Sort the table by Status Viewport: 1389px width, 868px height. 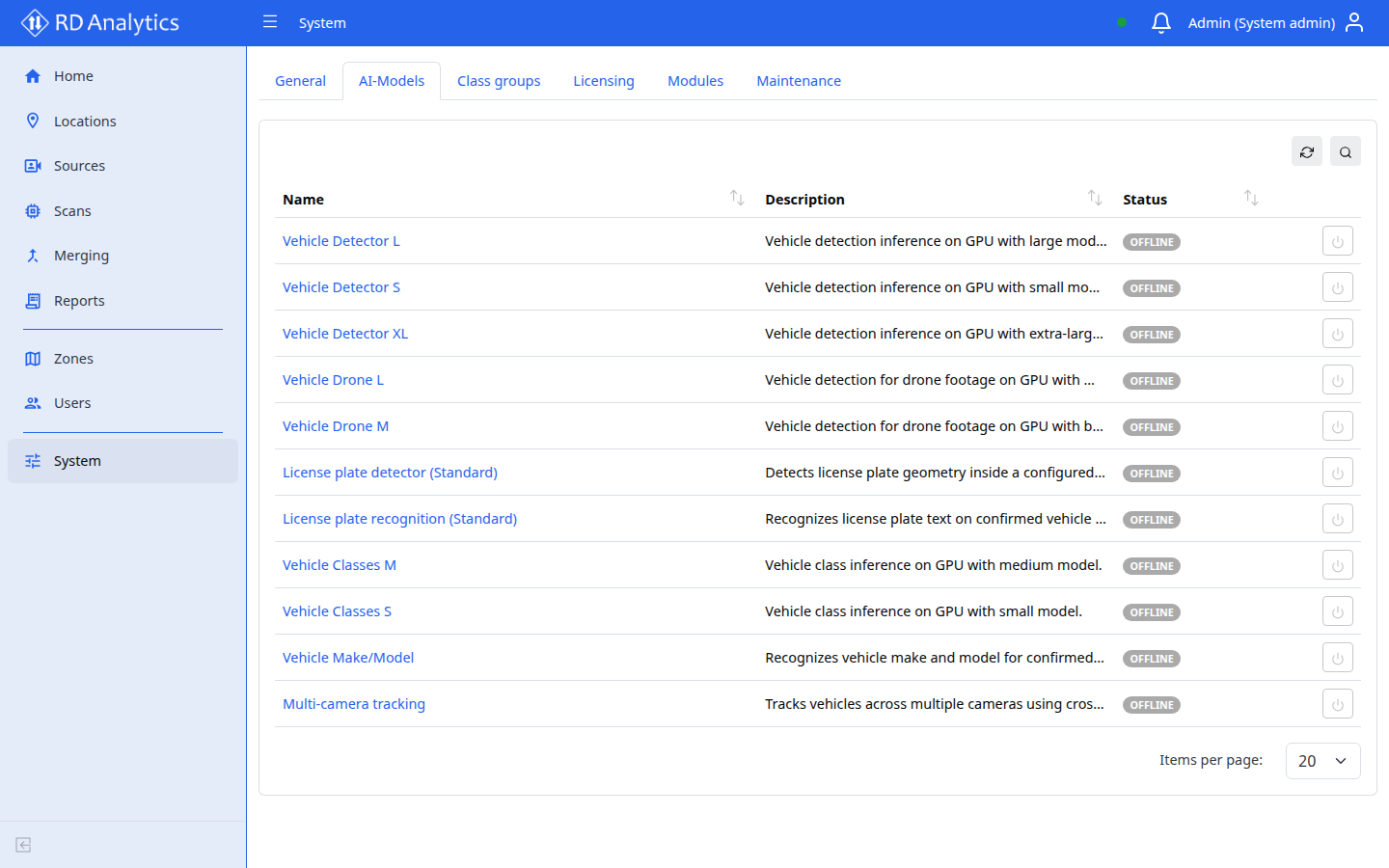(x=1251, y=198)
